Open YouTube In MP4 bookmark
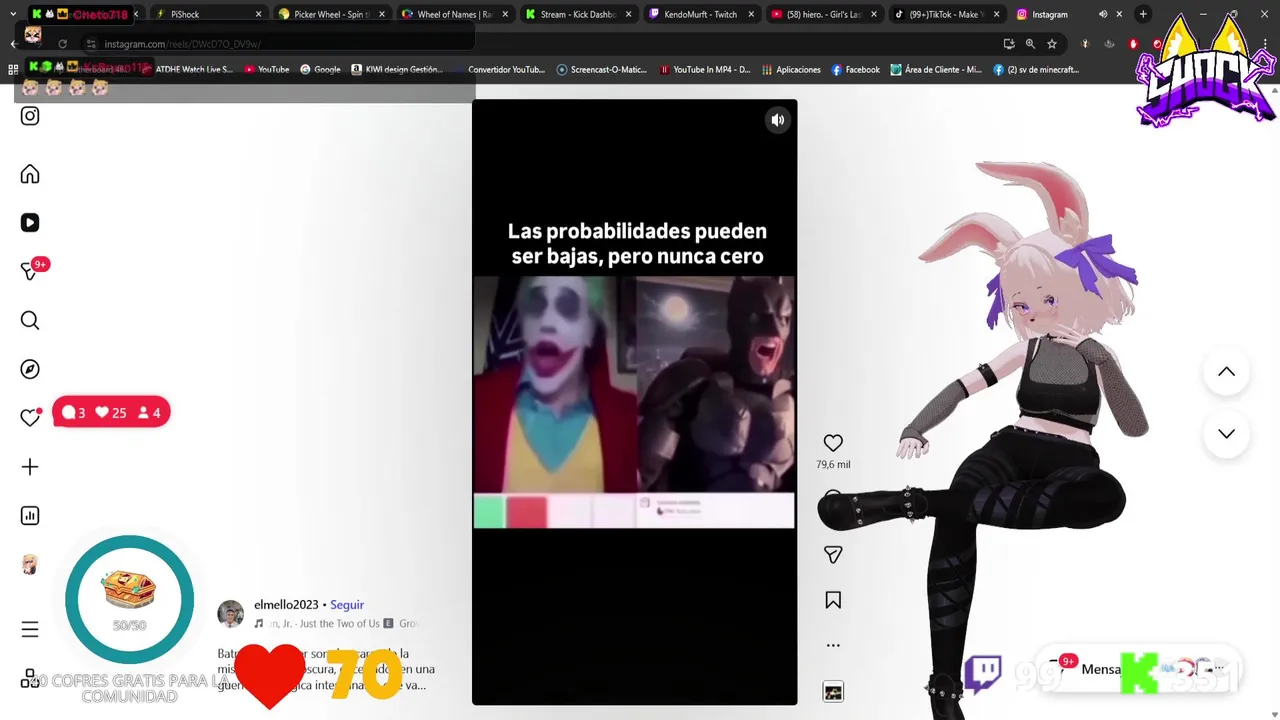The image size is (1280, 720). point(705,70)
